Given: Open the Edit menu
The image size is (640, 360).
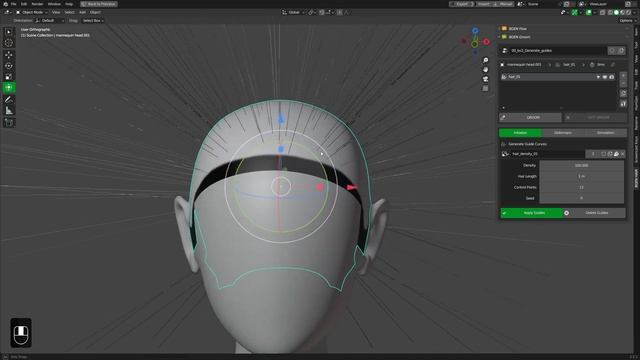Looking at the screenshot, I should 24,4.
